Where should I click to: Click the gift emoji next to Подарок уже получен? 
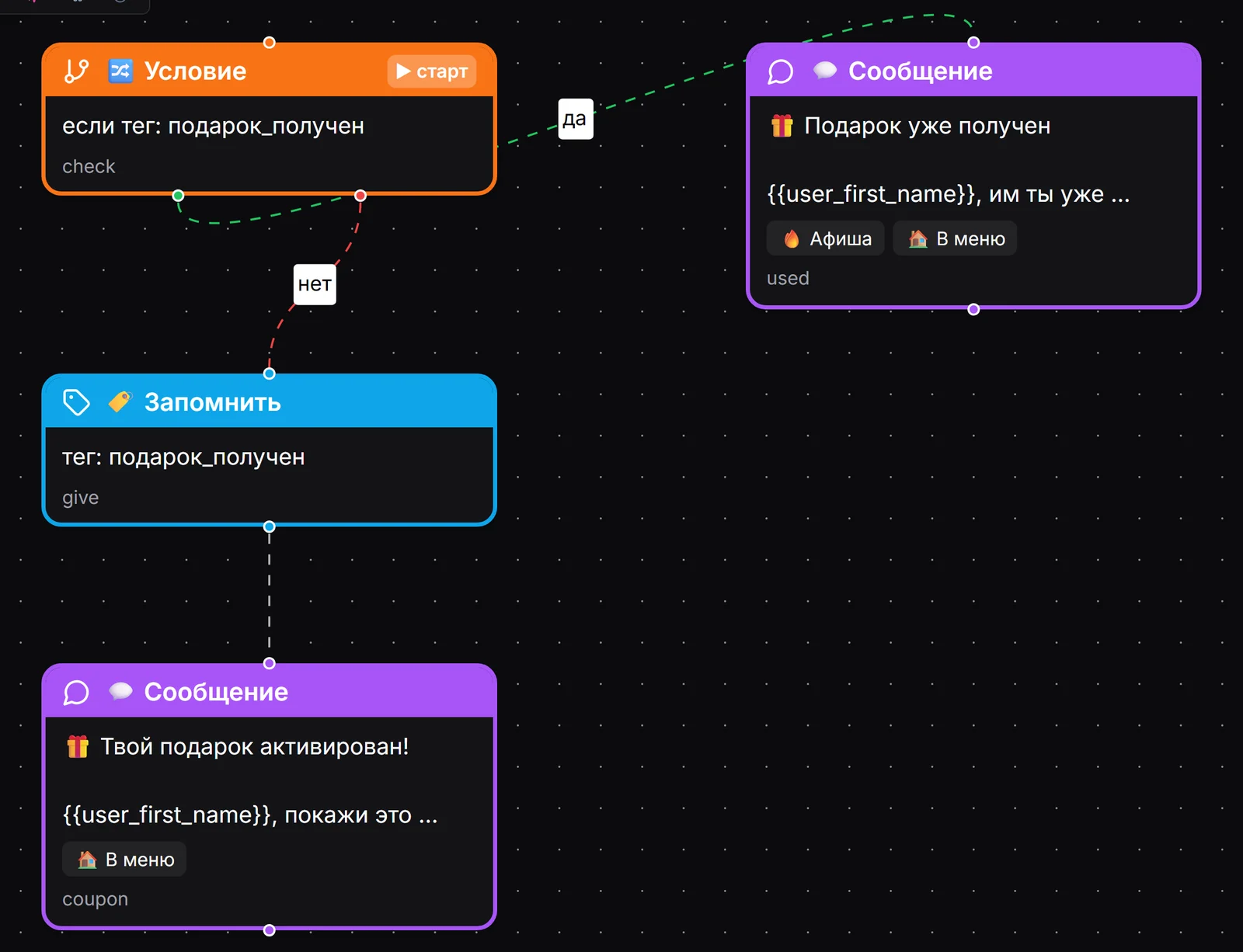(782, 126)
